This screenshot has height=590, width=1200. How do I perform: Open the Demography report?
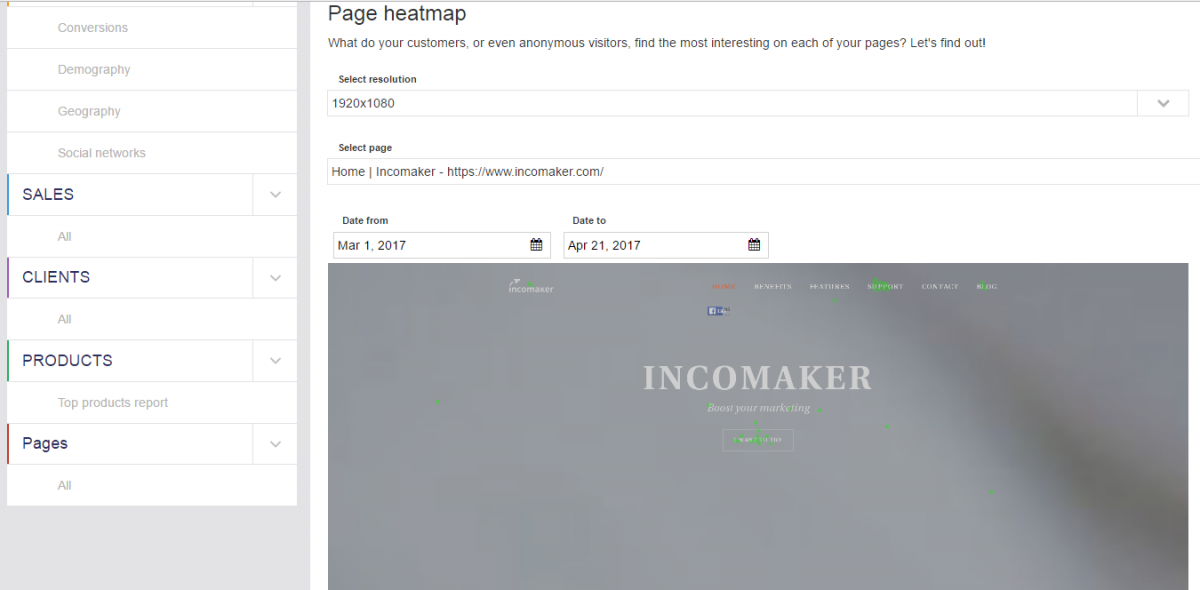94,70
